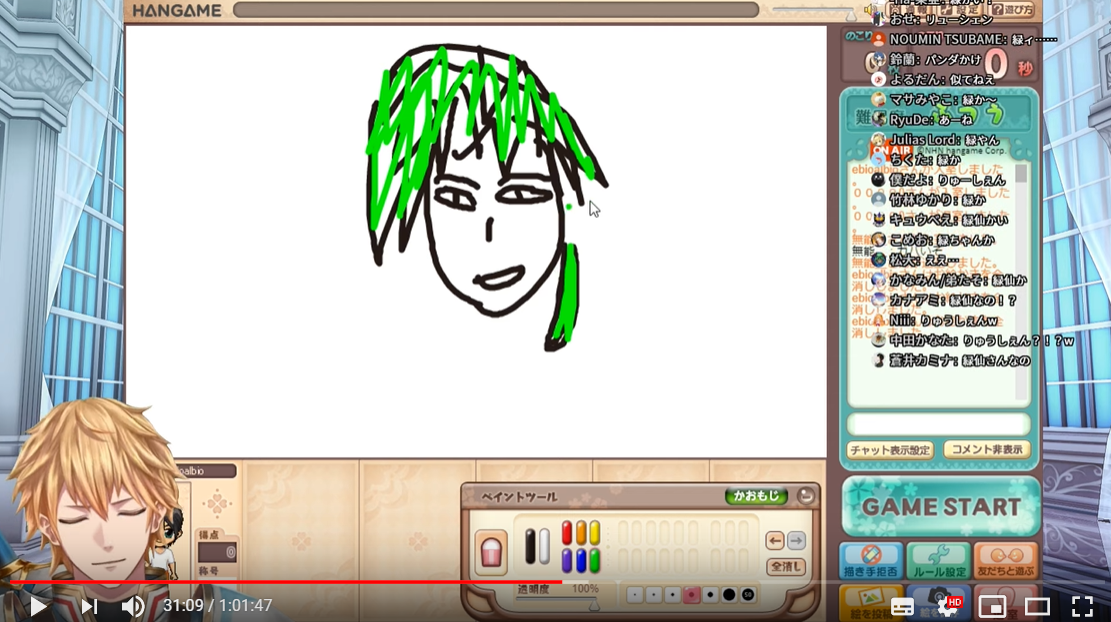Click the 友だちと遊ぶ play with friends button
Viewport: 1111px width, 622px height.
point(1006,561)
